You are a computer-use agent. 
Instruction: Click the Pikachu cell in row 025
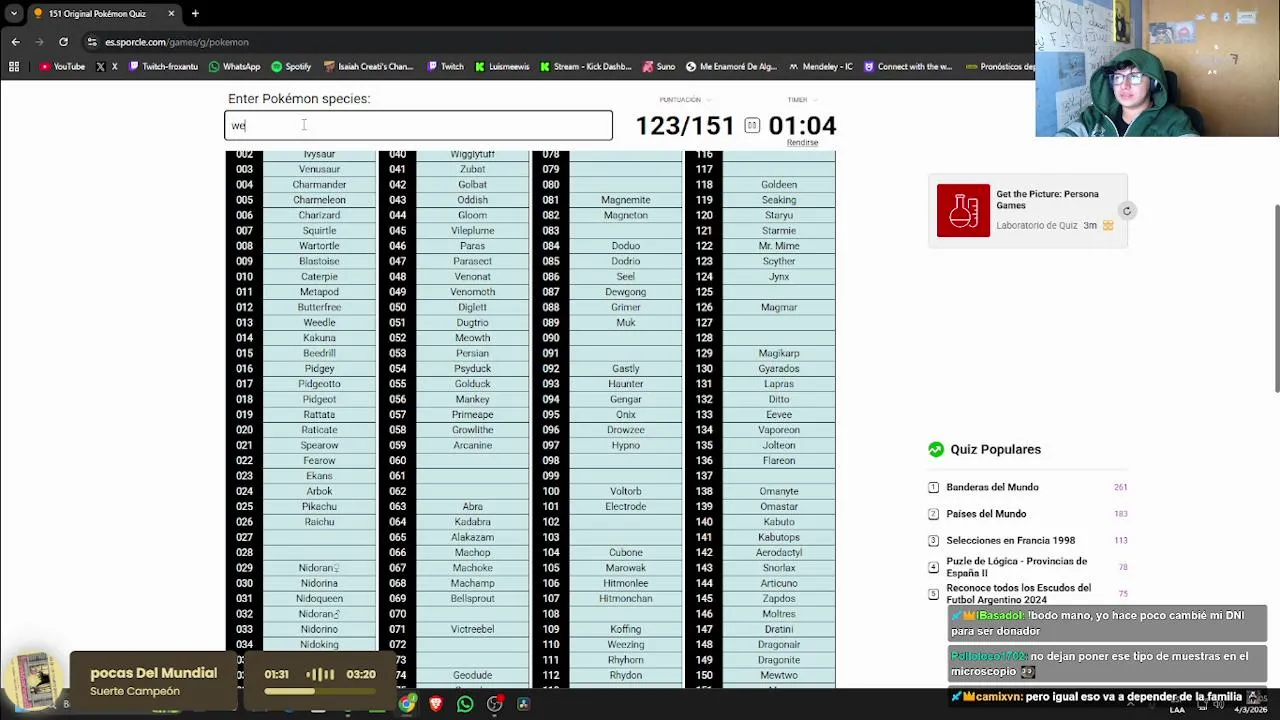(x=319, y=507)
